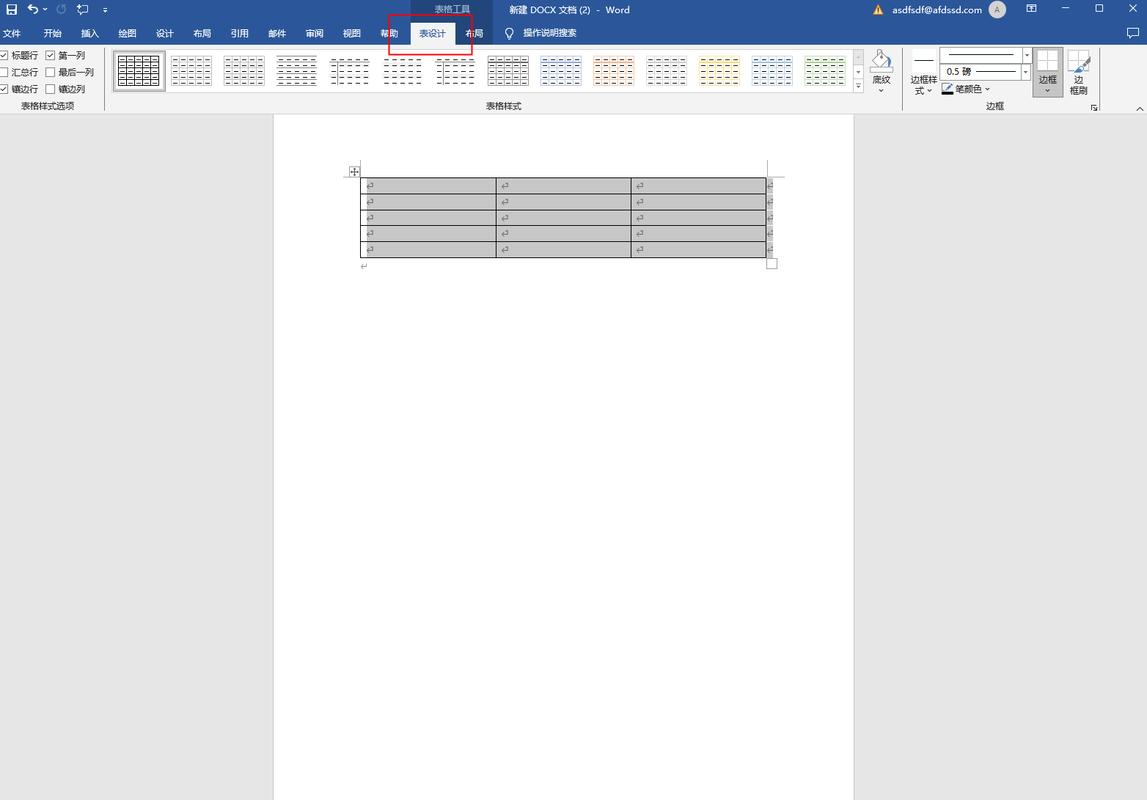Click the table move handle icon

tap(354, 172)
